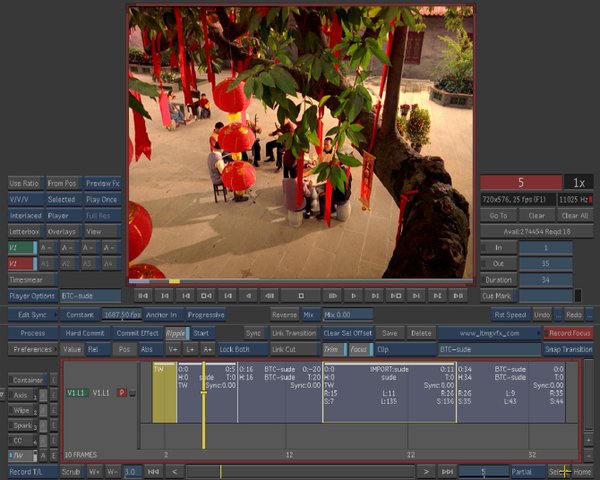Click the Hard Commit button
Image resolution: width=600 pixels, height=480 pixels.
[x=85, y=333]
